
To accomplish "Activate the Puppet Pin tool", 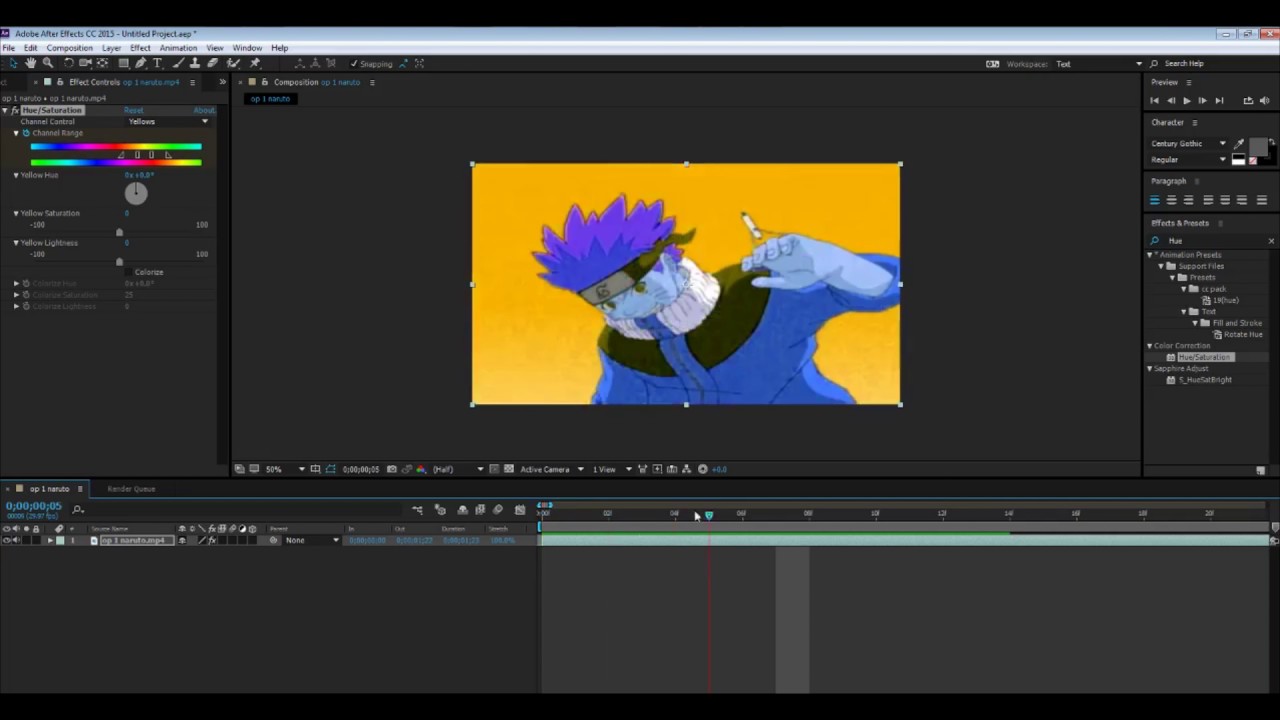I will (x=255, y=63).
